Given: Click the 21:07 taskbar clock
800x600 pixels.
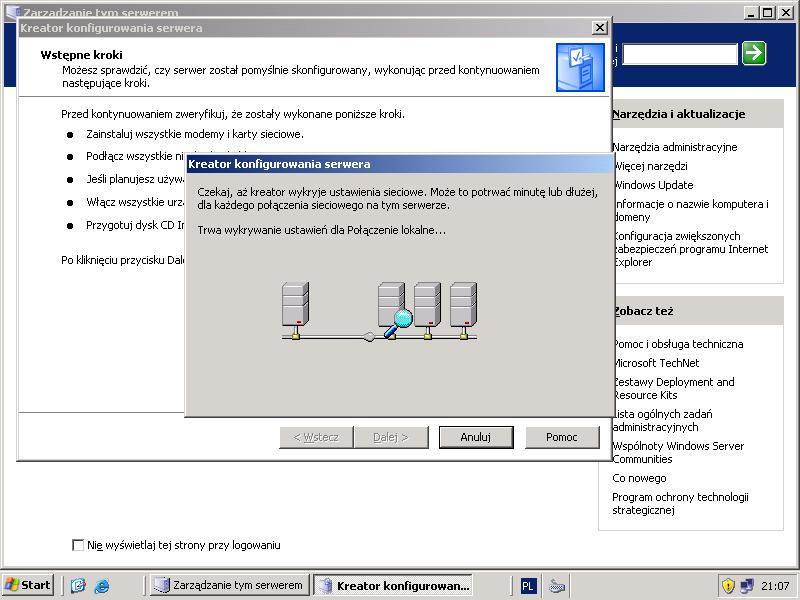Looking at the screenshot, I should [774, 586].
